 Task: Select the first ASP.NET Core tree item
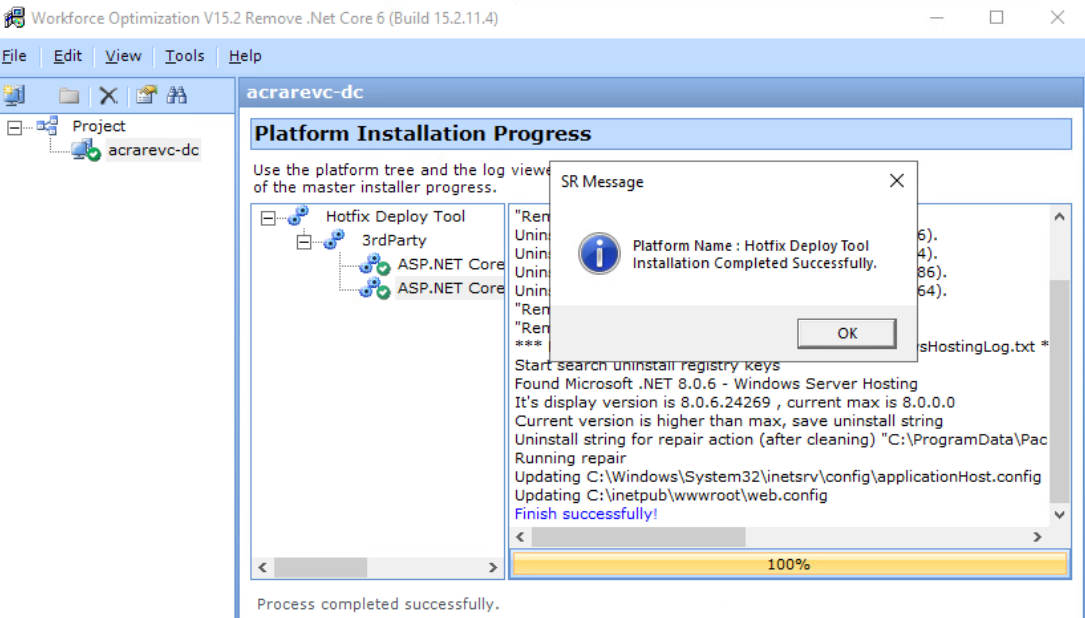[450, 264]
